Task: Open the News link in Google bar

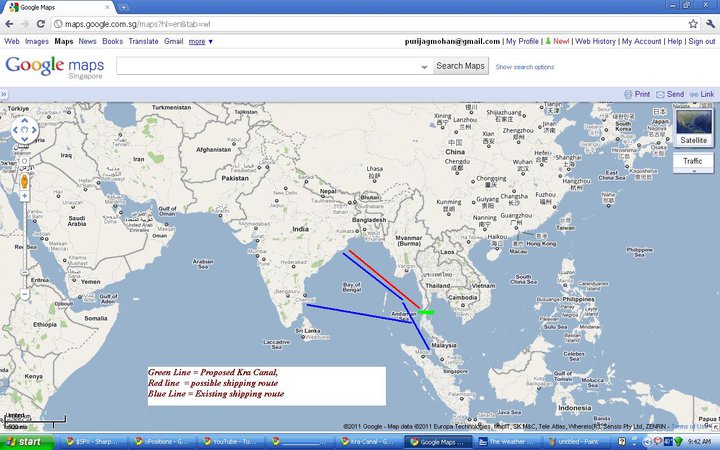Action: pos(87,41)
